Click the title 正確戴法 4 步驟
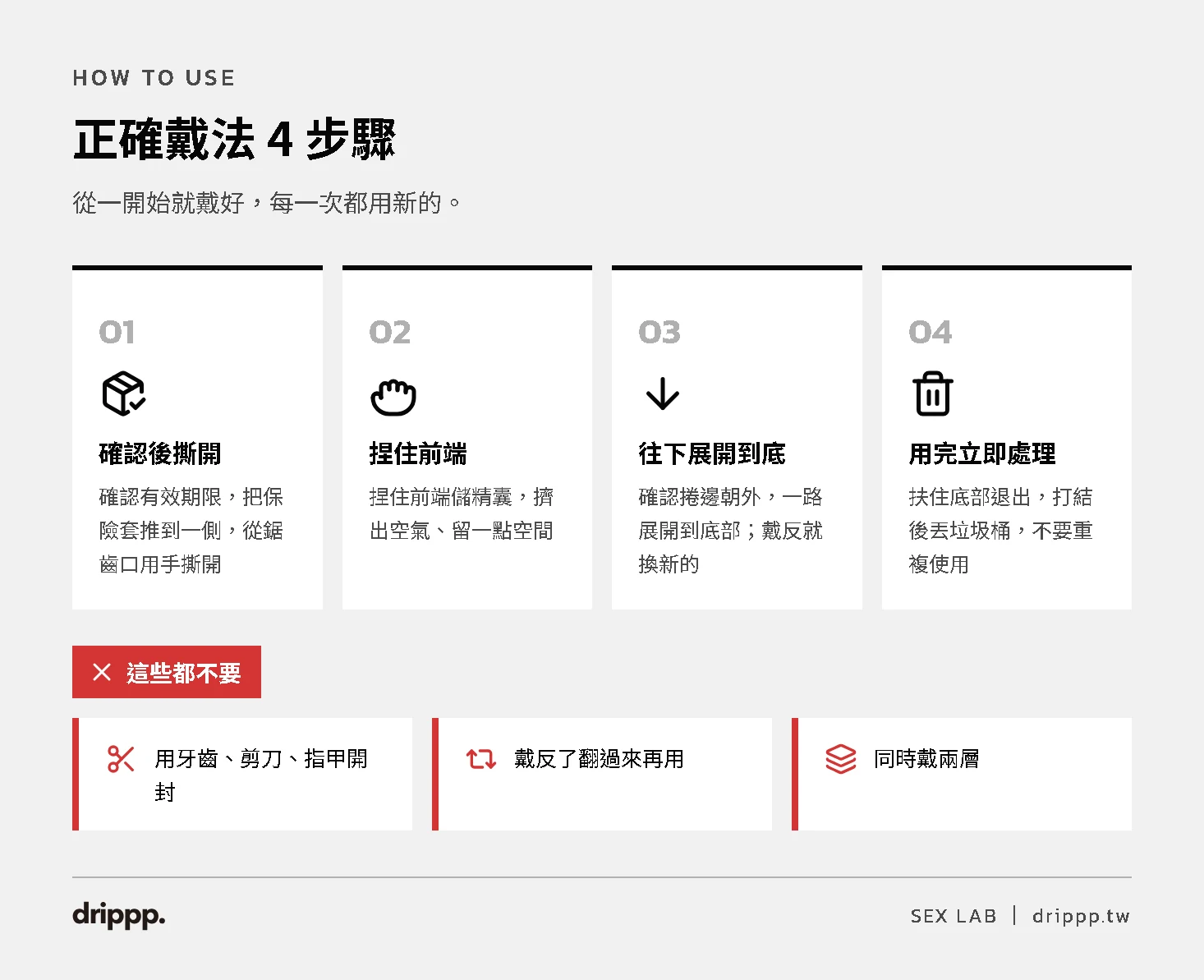The image size is (1204, 980). point(235,139)
